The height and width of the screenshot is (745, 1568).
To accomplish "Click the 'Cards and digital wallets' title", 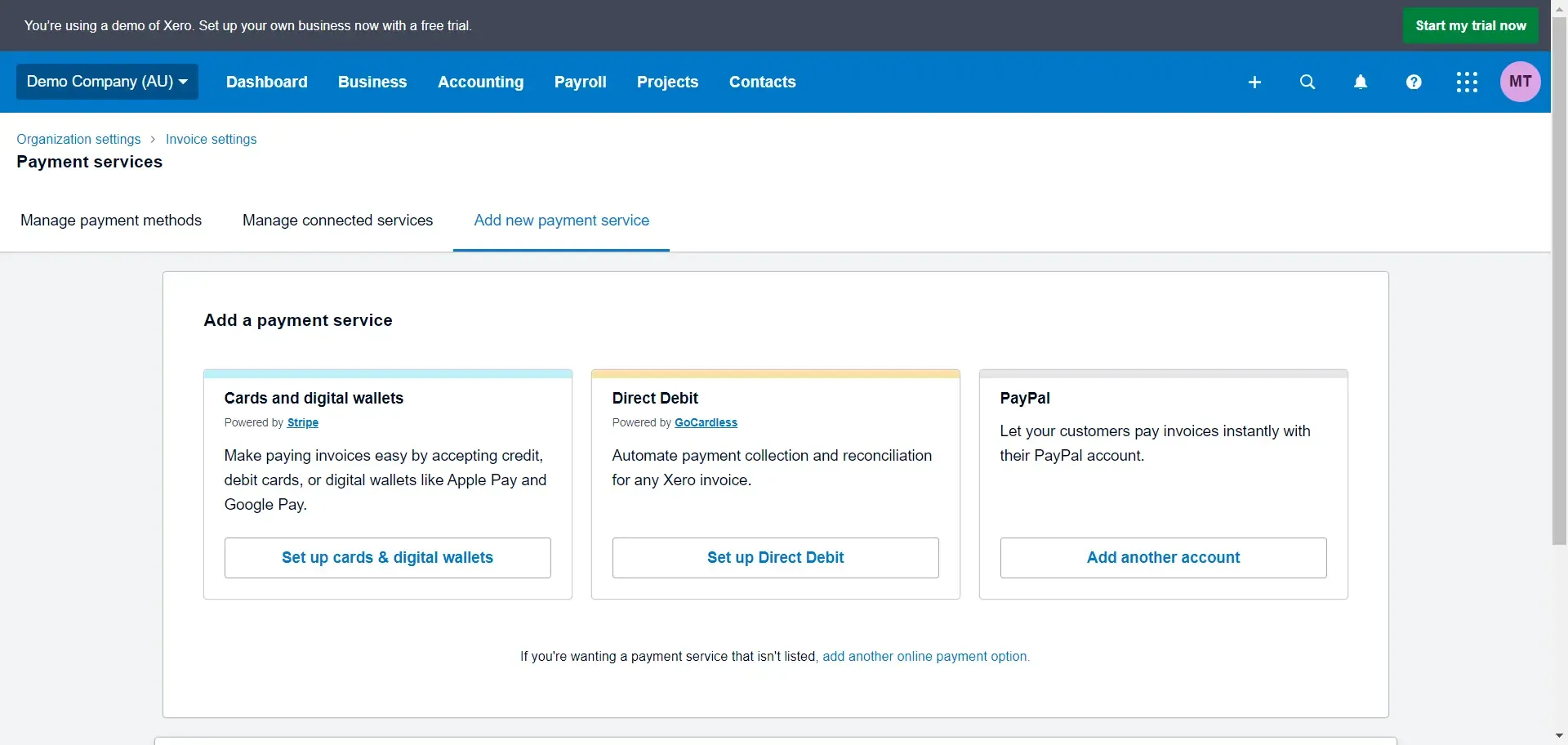I will click(x=314, y=399).
